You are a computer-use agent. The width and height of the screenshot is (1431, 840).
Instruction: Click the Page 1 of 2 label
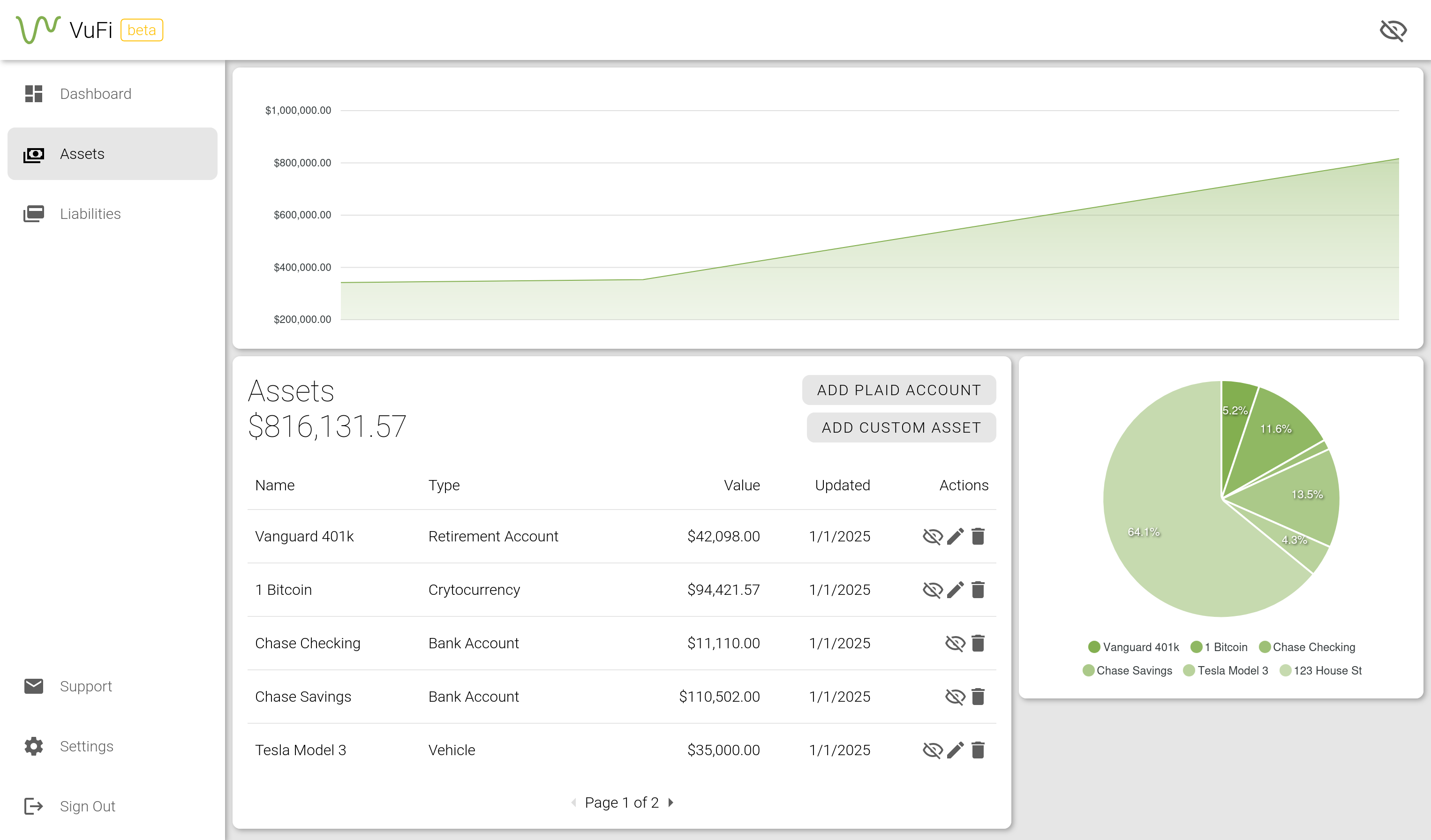coord(622,802)
